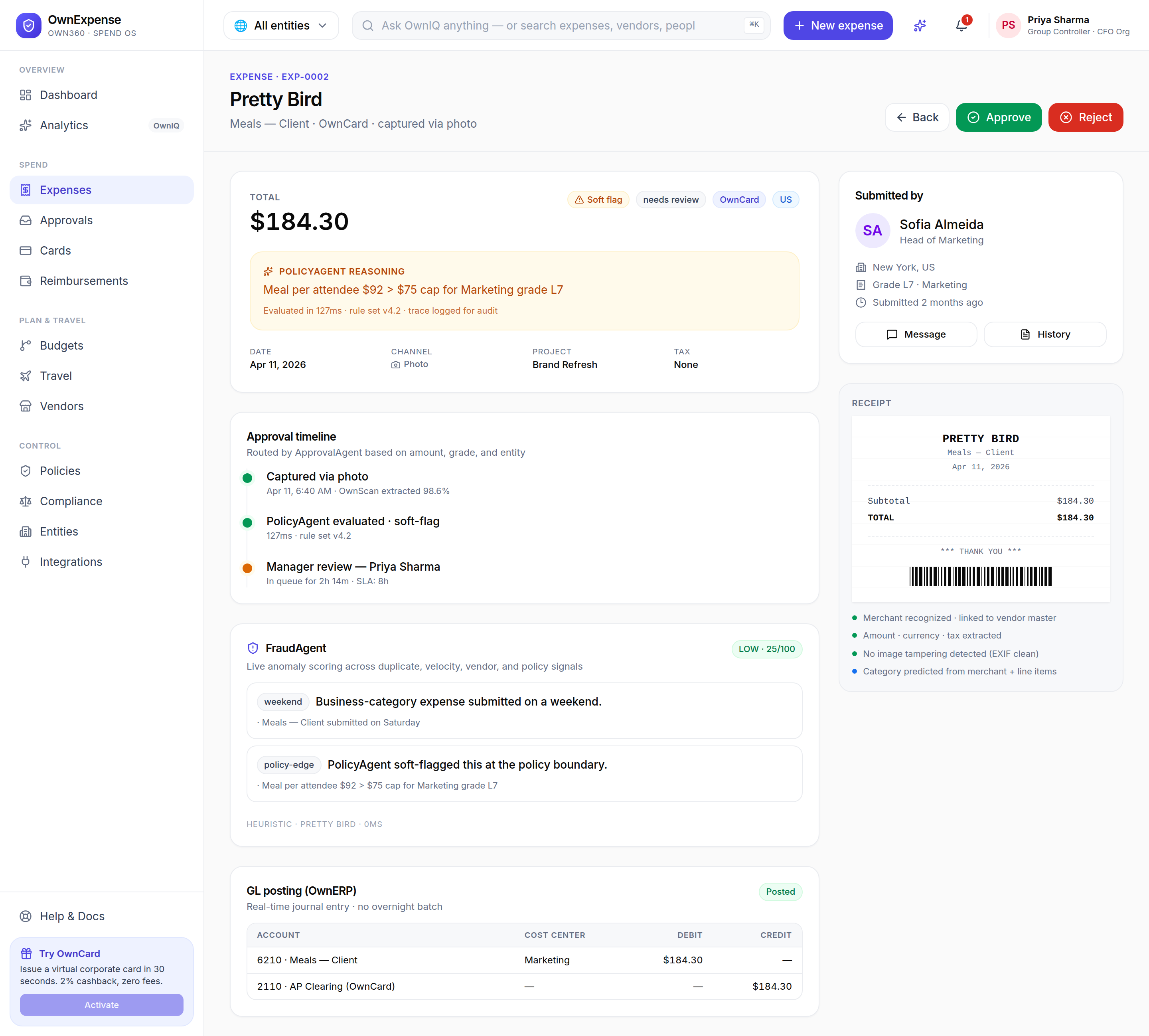Image resolution: width=1149 pixels, height=1036 pixels.
Task: Open the Entities building icon
Action: [26, 531]
